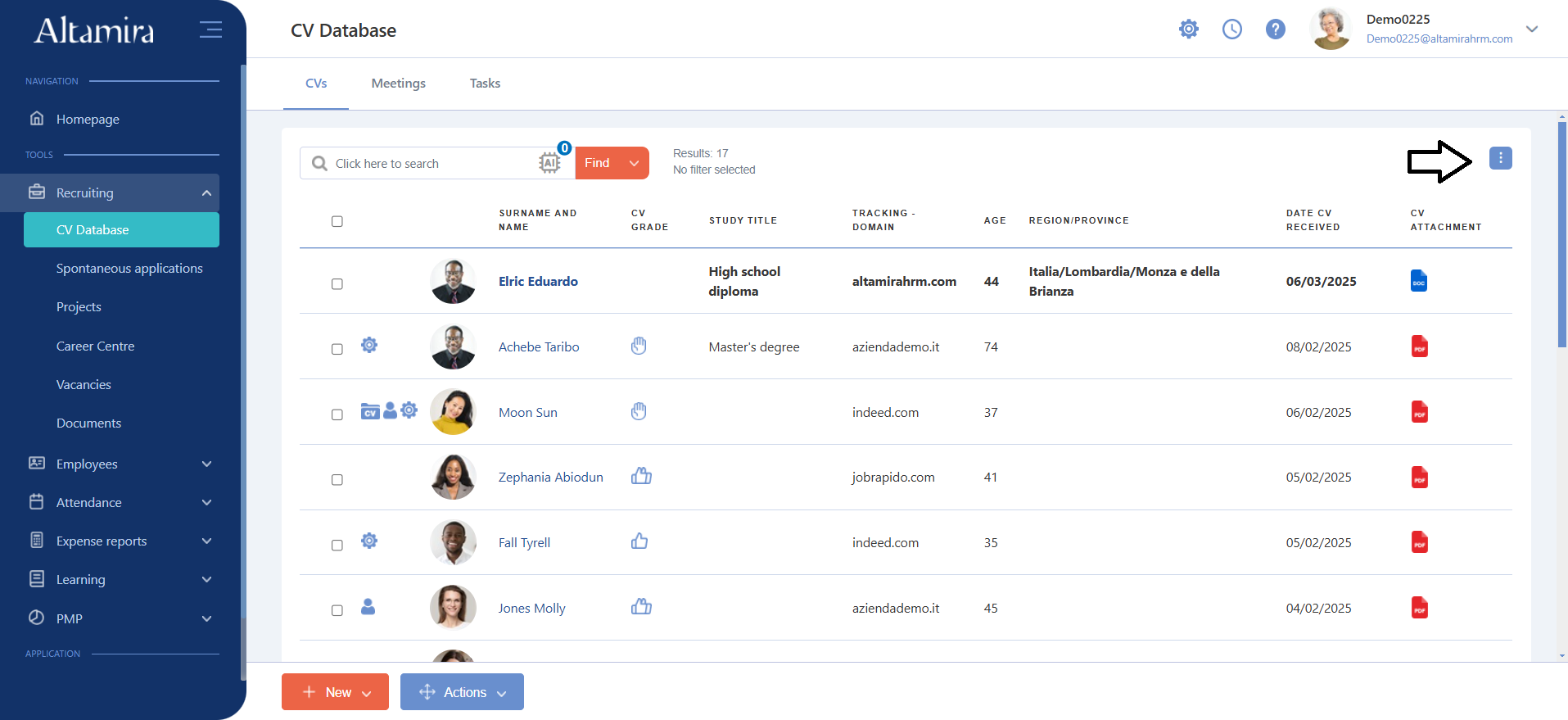Click person icon in Moon Sun row
The image size is (1568, 720).
(390, 410)
